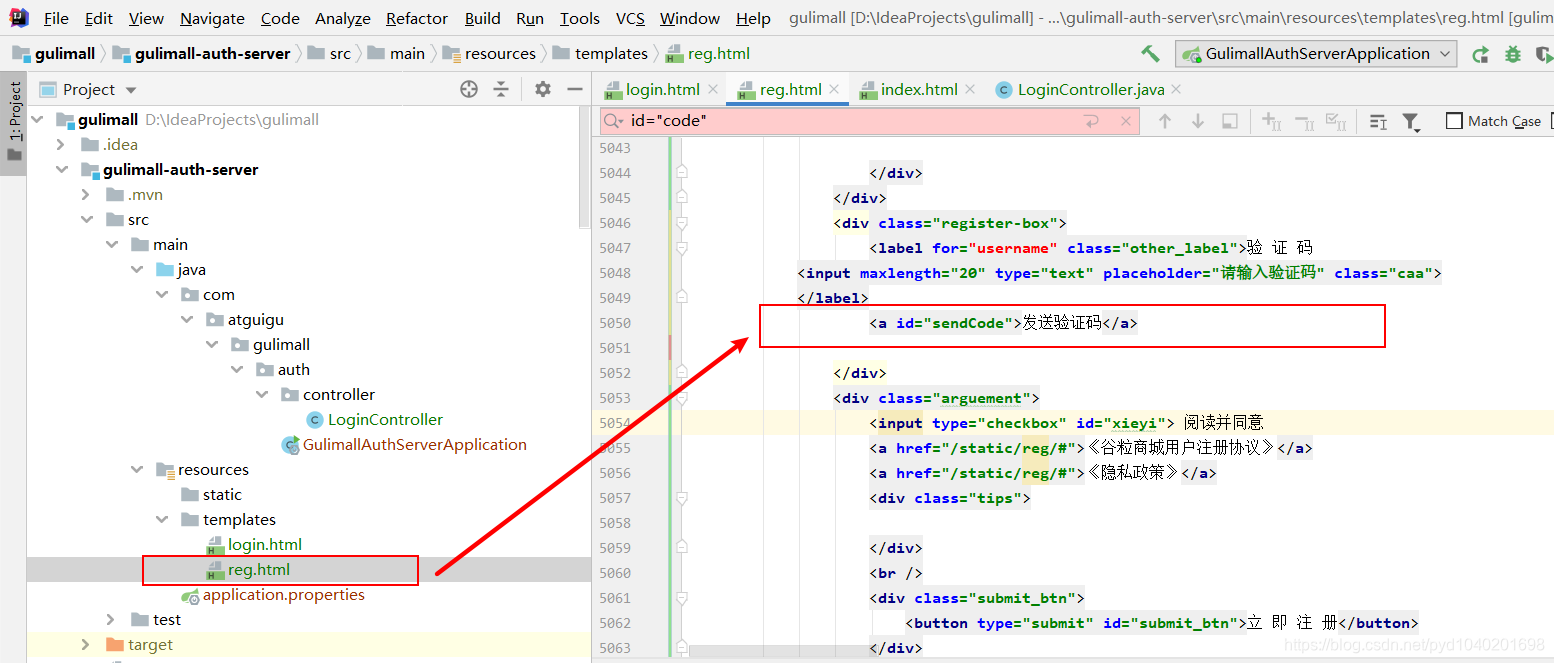The width and height of the screenshot is (1554, 663).
Task: Collapse the gulimall-auth-server module
Action: click(x=61, y=170)
